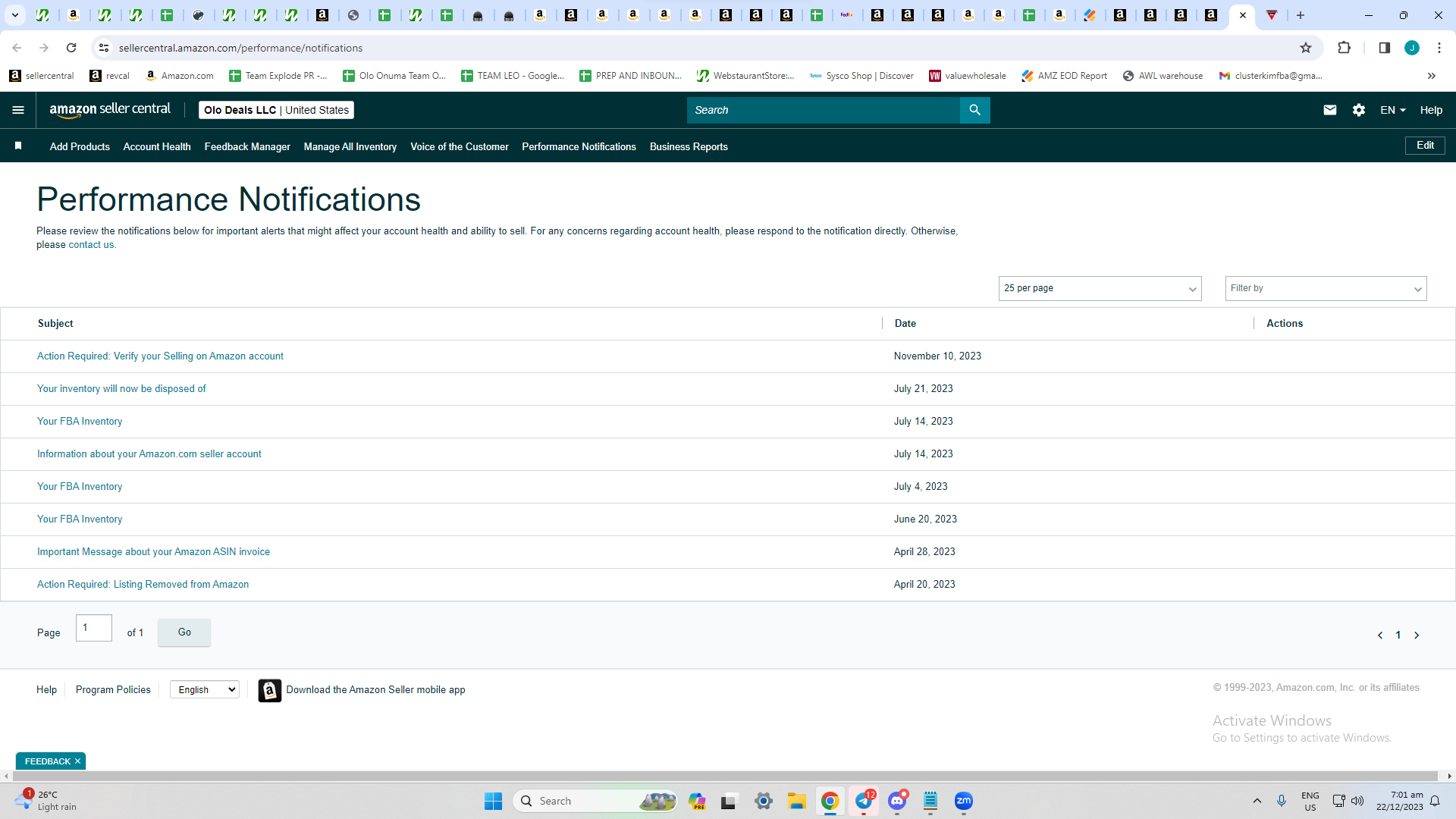The width and height of the screenshot is (1456, 819).
Task: Open 'Information about your Amazon.com seller account'
Action: (x=149, y=454)
